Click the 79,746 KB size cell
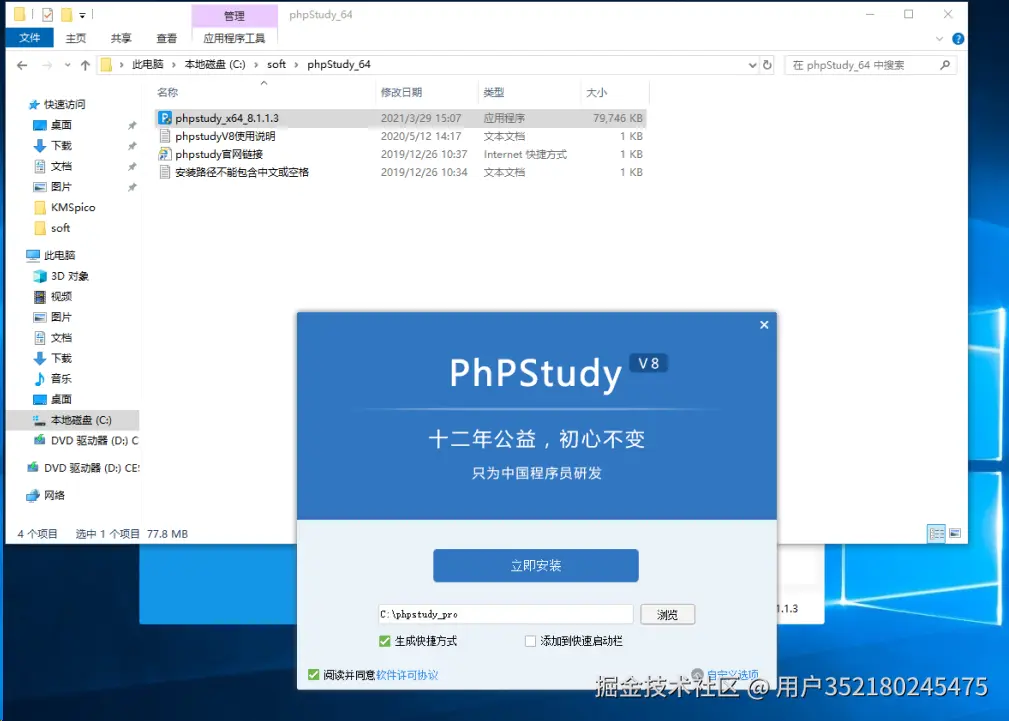The image size is (1009, 721). click(x=618, y=118)
